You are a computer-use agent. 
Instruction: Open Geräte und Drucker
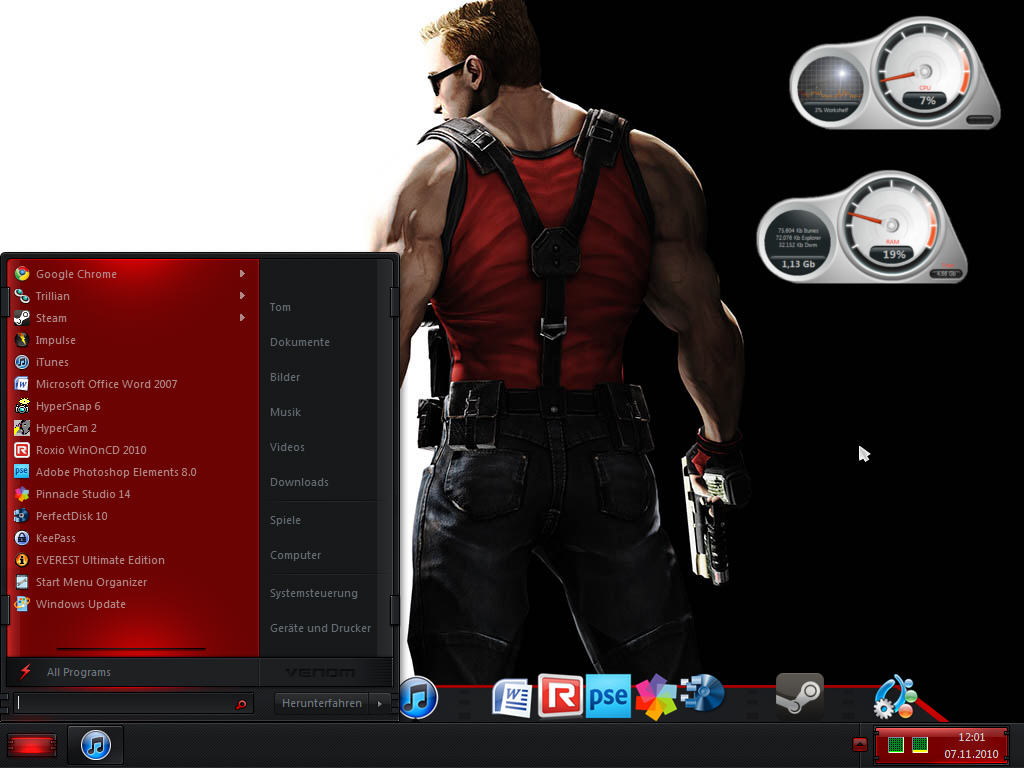(x=320, y=628)
